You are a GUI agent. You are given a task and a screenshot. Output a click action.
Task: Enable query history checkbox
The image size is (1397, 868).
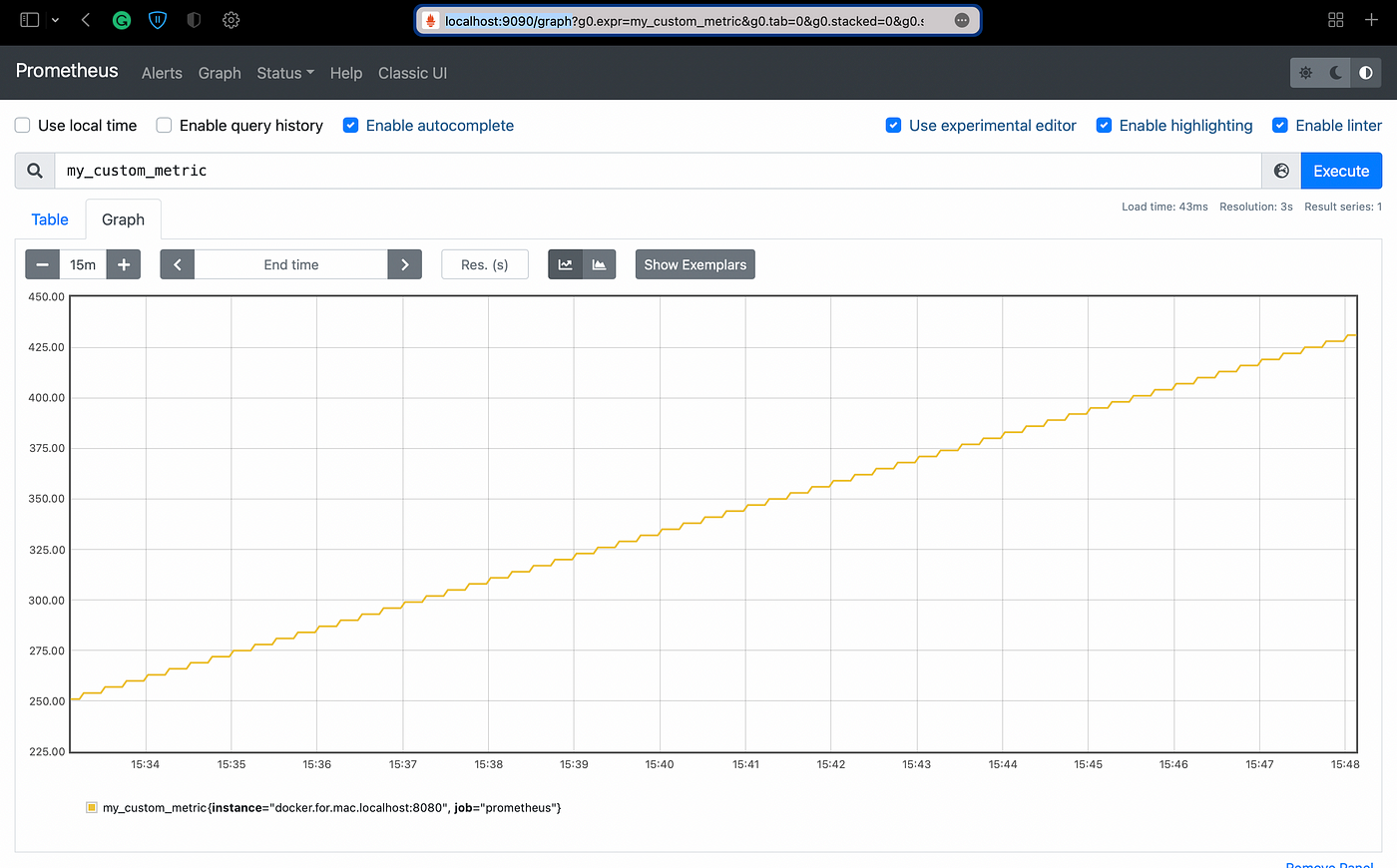[x=164, y=125]
